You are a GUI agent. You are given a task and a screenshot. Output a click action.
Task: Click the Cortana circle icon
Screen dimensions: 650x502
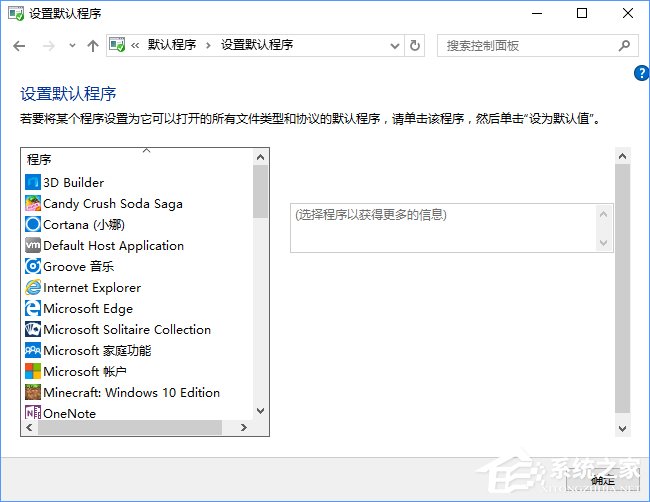coord(33,224)
